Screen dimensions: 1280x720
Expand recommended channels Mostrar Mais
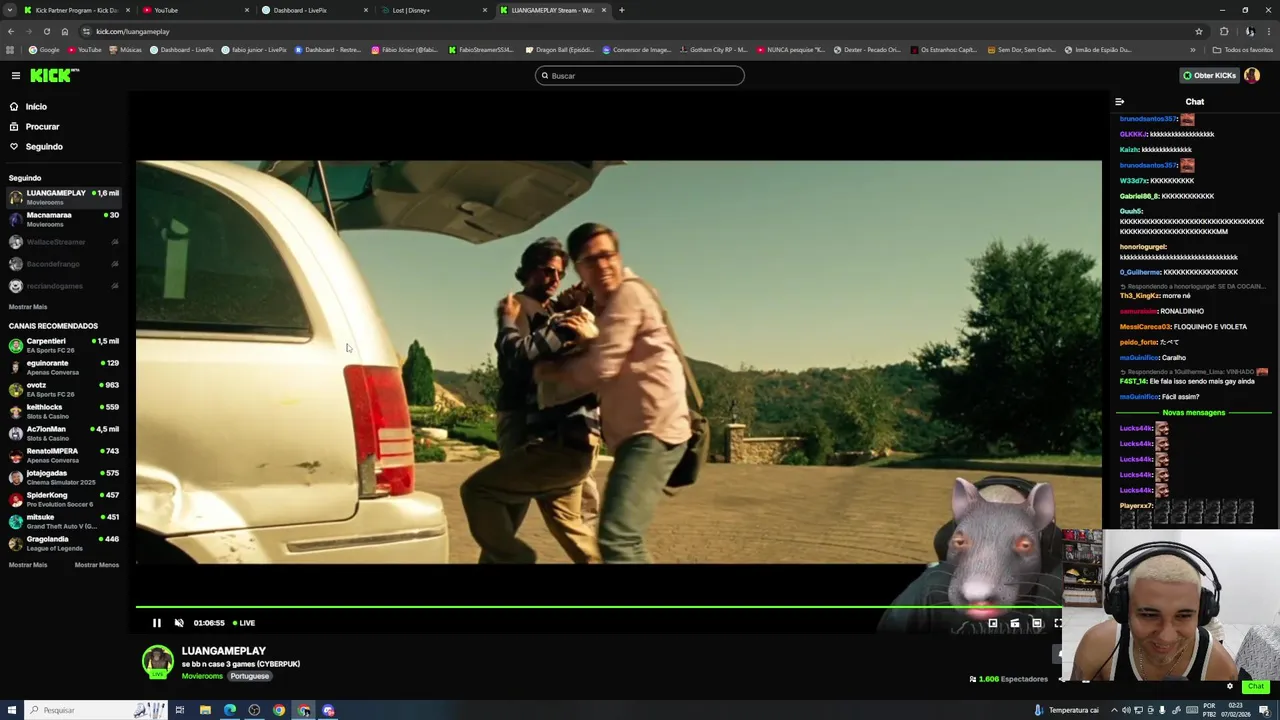28,565
